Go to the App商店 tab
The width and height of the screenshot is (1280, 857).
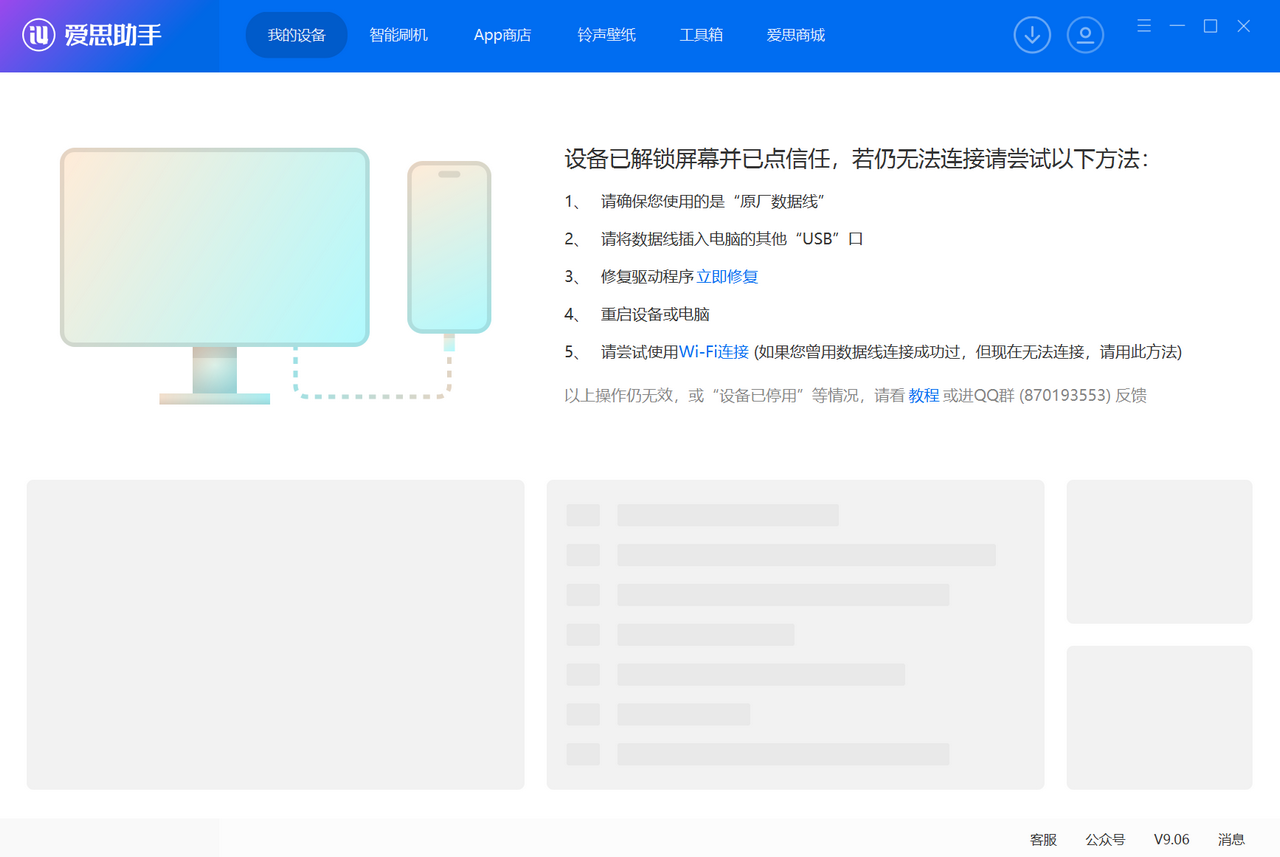pyautogui.click(x=502, y=35)
